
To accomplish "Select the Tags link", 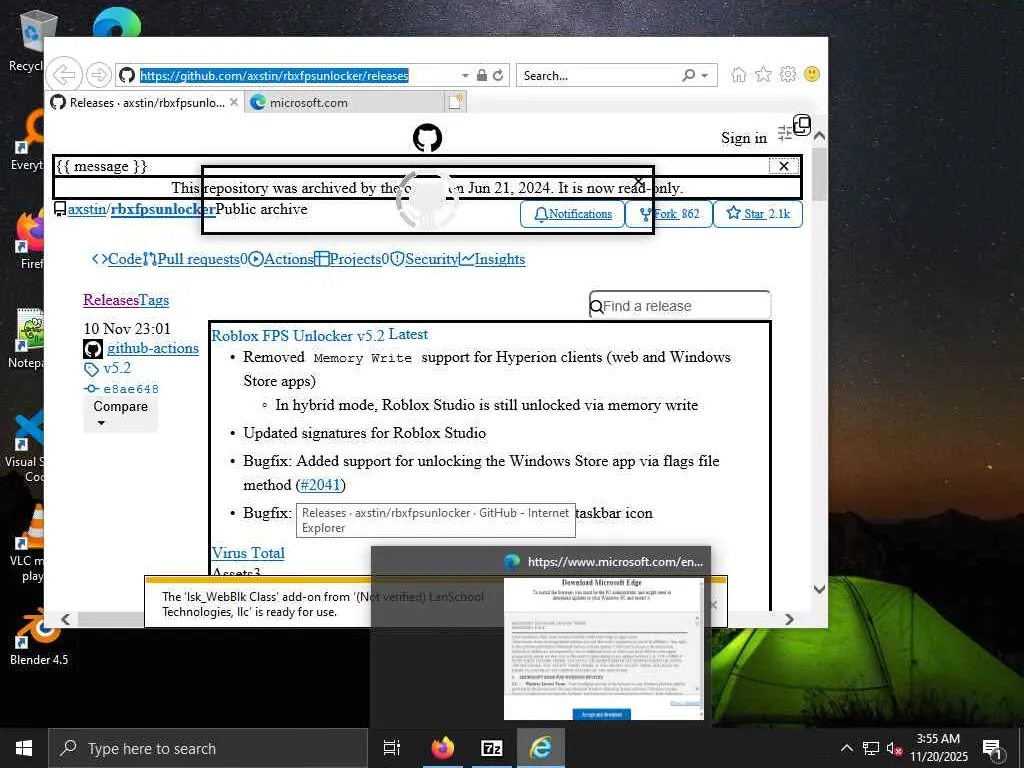I will click(x=154, y=300).
